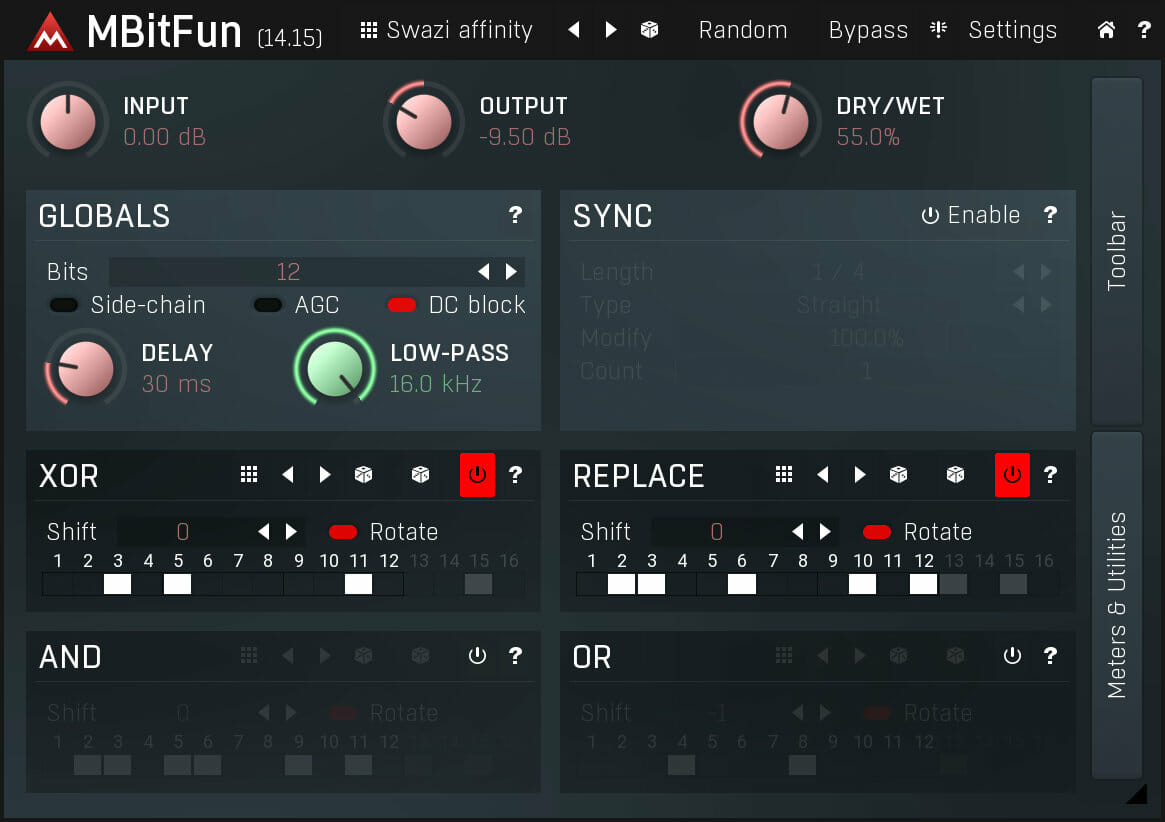Disable the XOR section power button
Viewport: 1165px width, 822px height.
(x=477, y=475)
